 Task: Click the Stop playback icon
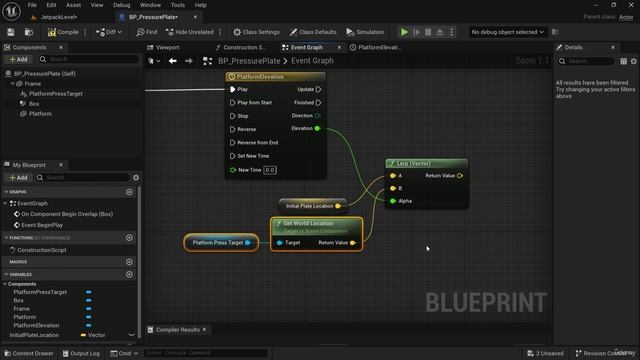[x=428, y=32]
